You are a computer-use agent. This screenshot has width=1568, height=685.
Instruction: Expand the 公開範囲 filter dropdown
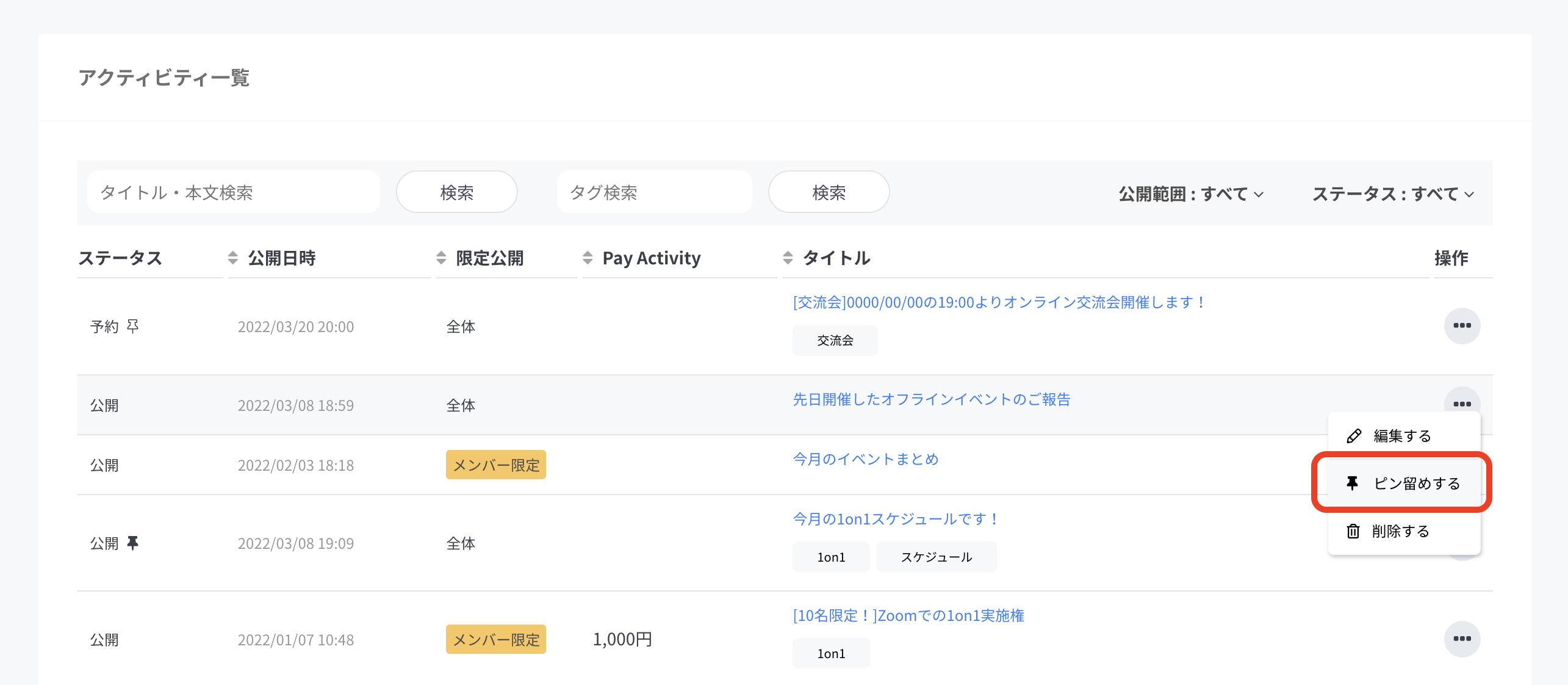(x=1190, y=194)
